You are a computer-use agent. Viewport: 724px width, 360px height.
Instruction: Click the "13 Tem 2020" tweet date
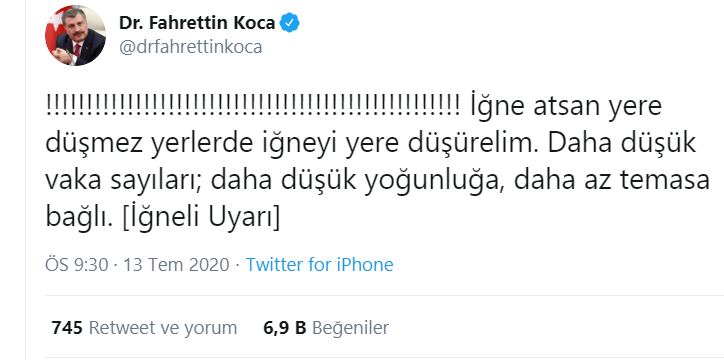point(176,265)
